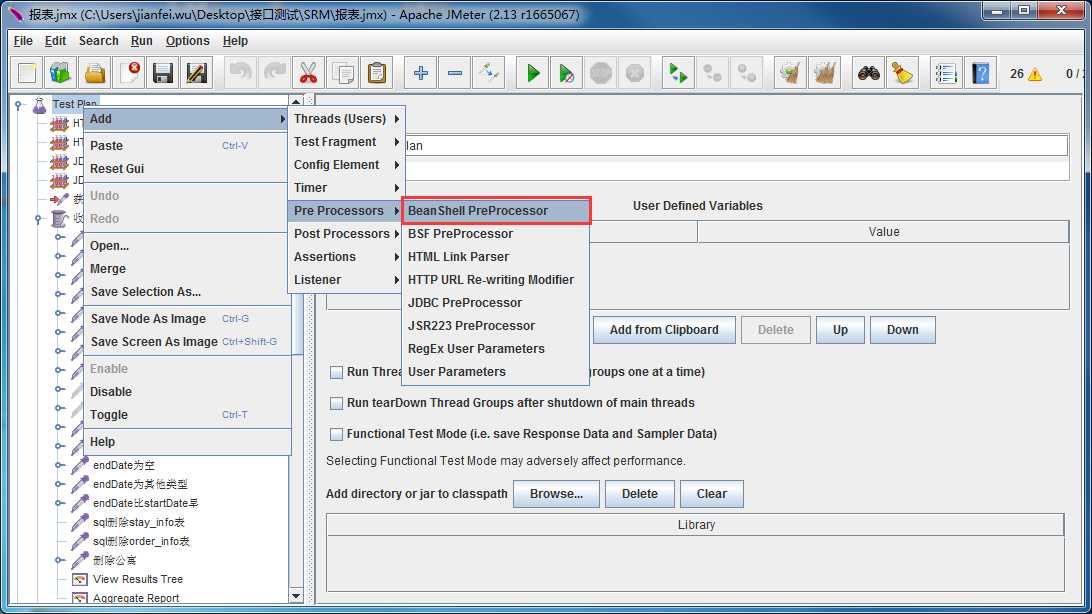Click the Clear broom icon
This screenshot has height=614, width=1092.
790,73
